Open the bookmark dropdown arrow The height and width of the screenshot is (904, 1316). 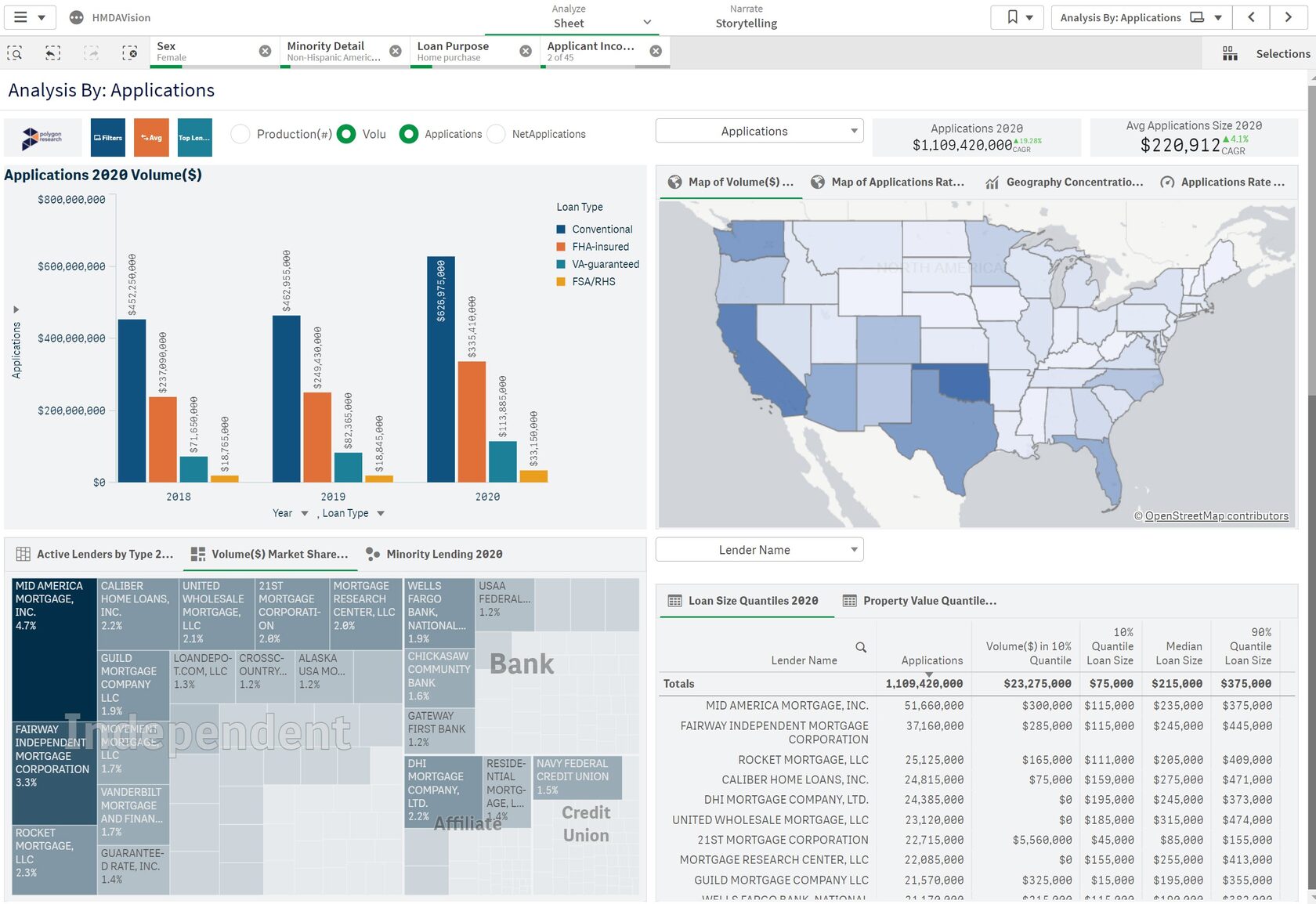pos(1029,17)
